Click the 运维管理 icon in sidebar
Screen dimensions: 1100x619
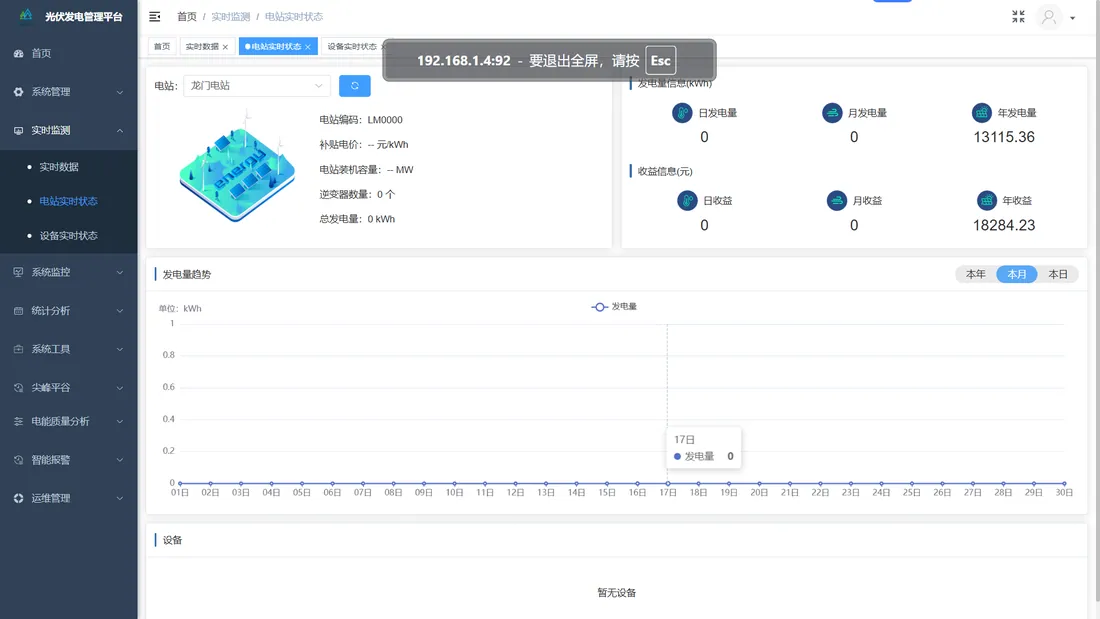click(18, 498)
